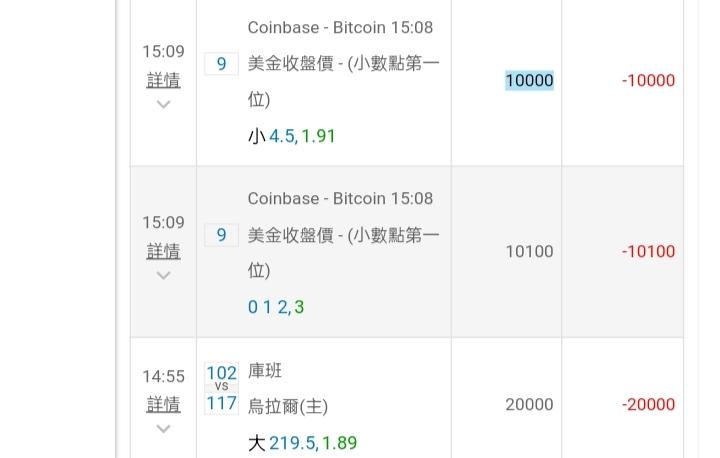Click team name 烏拉爾(主)
This screenshot has height=458, width=720.
pos(288,407)
